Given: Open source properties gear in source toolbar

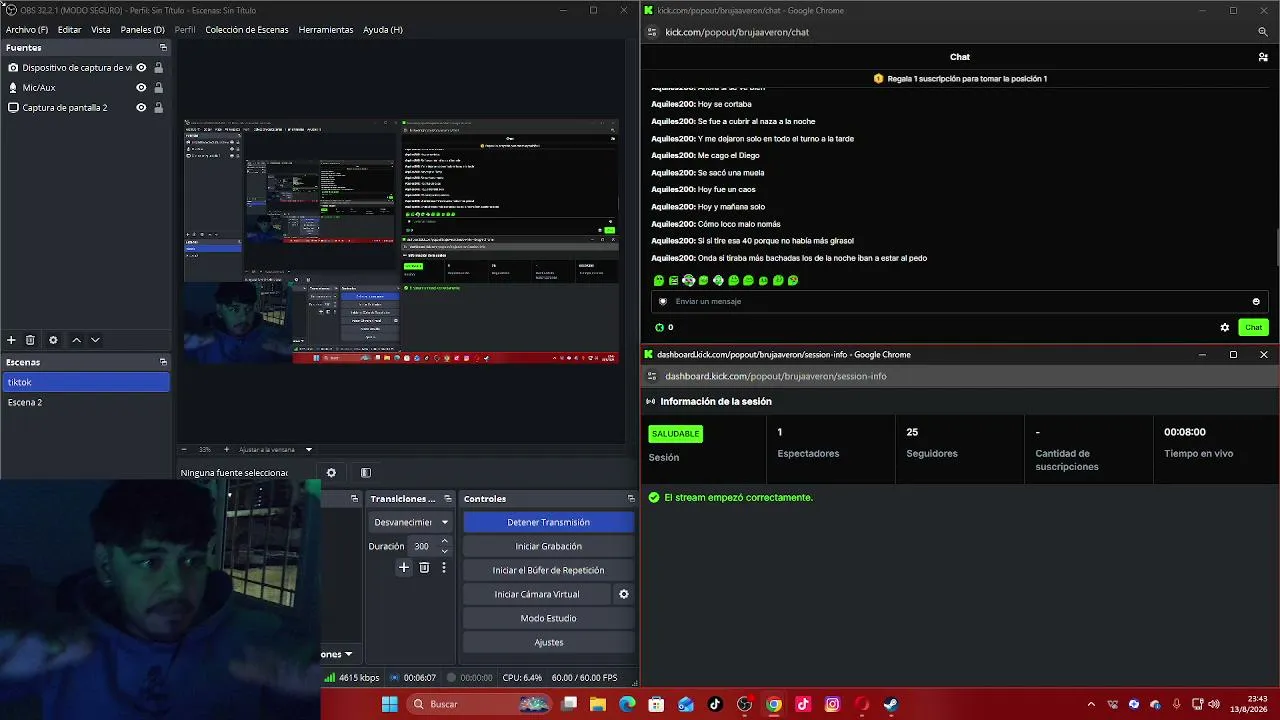Looking at the screenshot, I should pos(331,473).
